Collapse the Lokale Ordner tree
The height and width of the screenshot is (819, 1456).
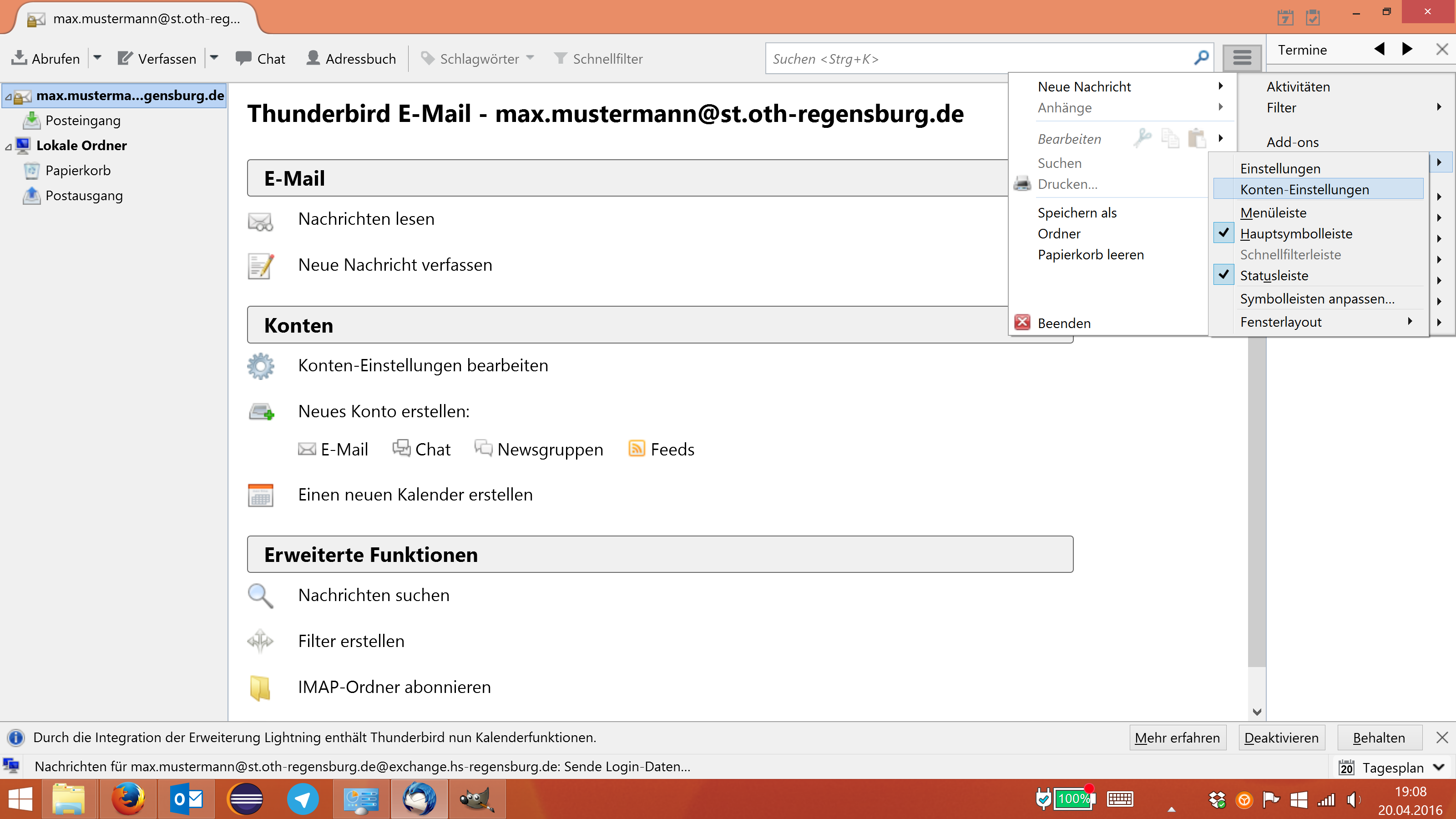9,147
